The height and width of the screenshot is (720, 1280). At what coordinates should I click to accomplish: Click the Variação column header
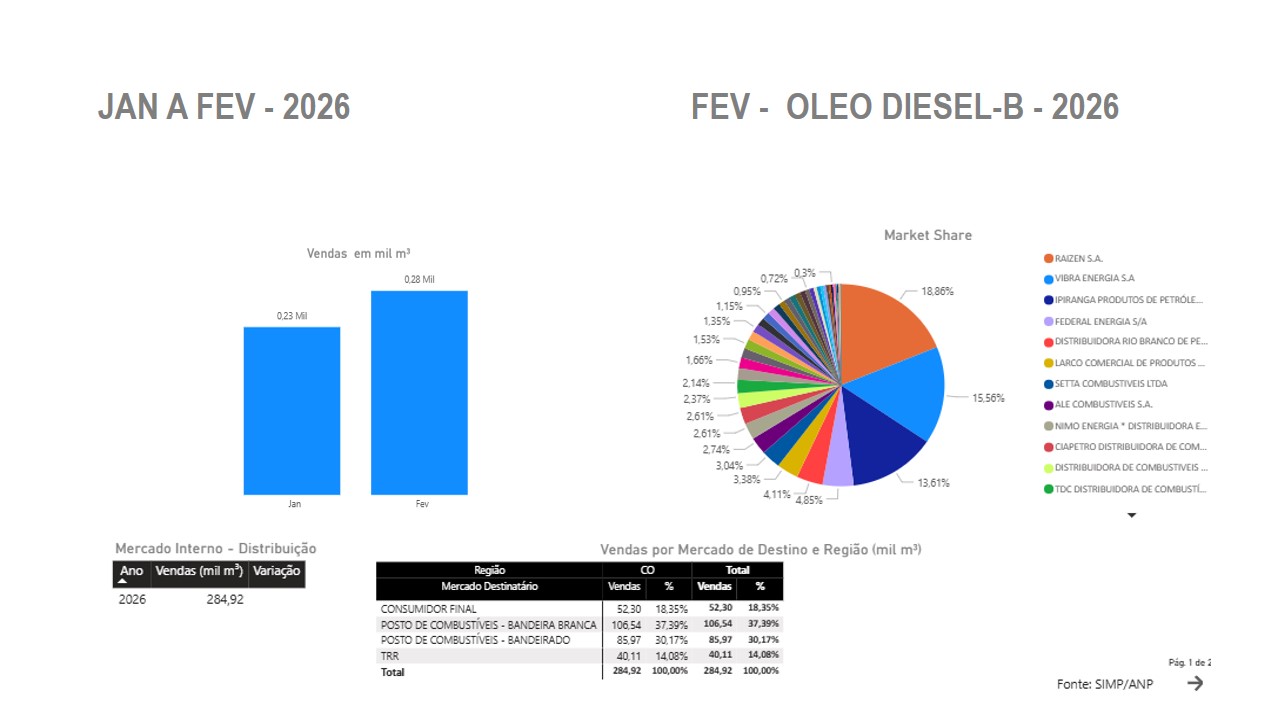[277, 572]
